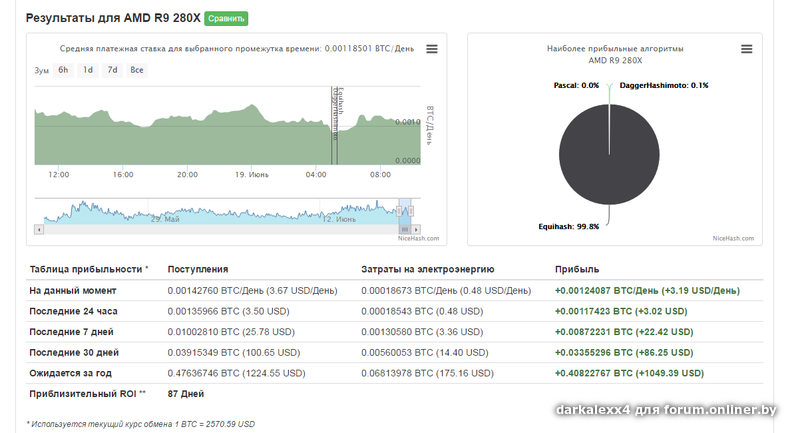Click the Equihash pie slice
Screen dimensions: 800x433
[608, 150]
